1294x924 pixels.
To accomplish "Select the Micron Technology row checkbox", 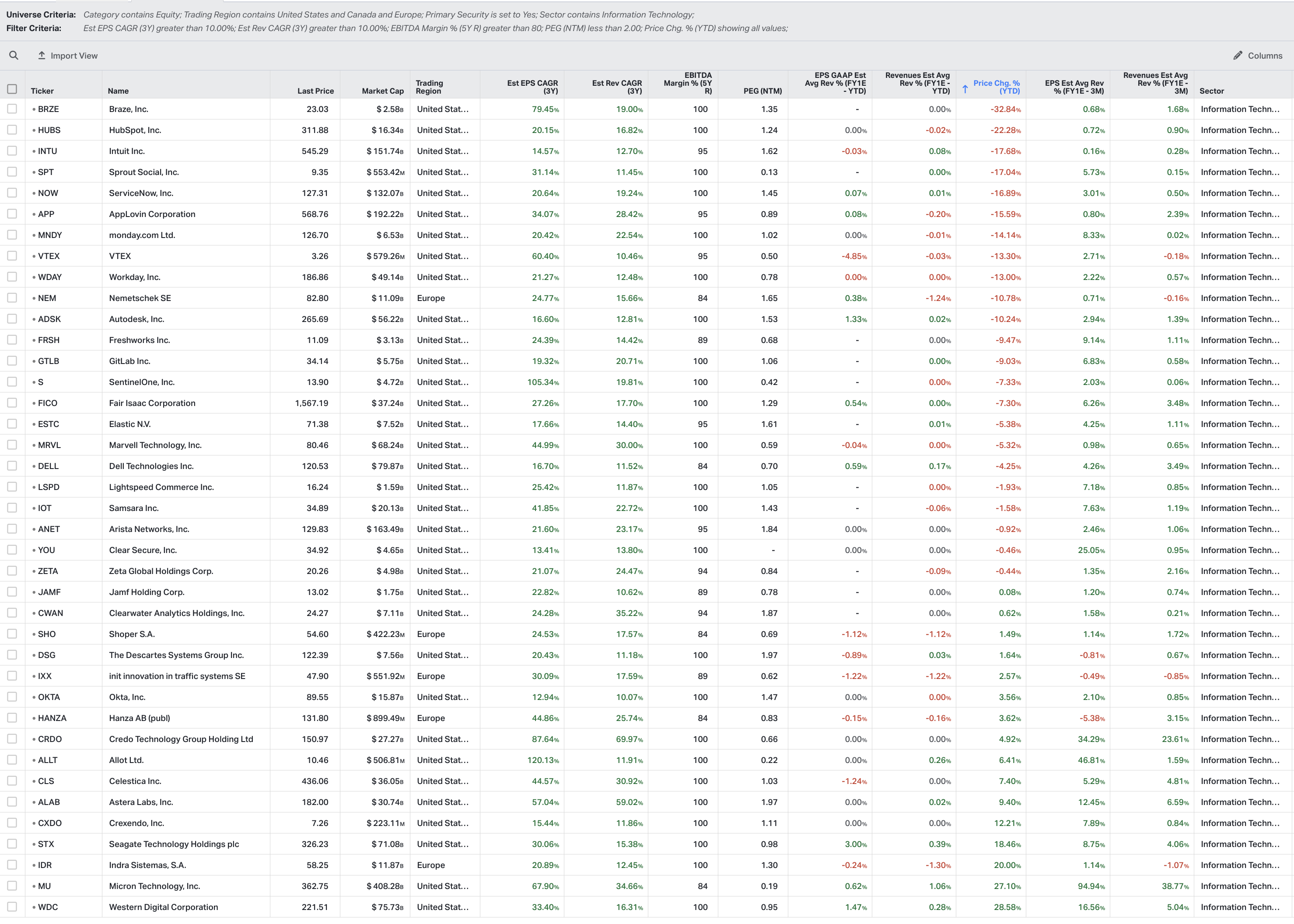I will pos(12,886).
